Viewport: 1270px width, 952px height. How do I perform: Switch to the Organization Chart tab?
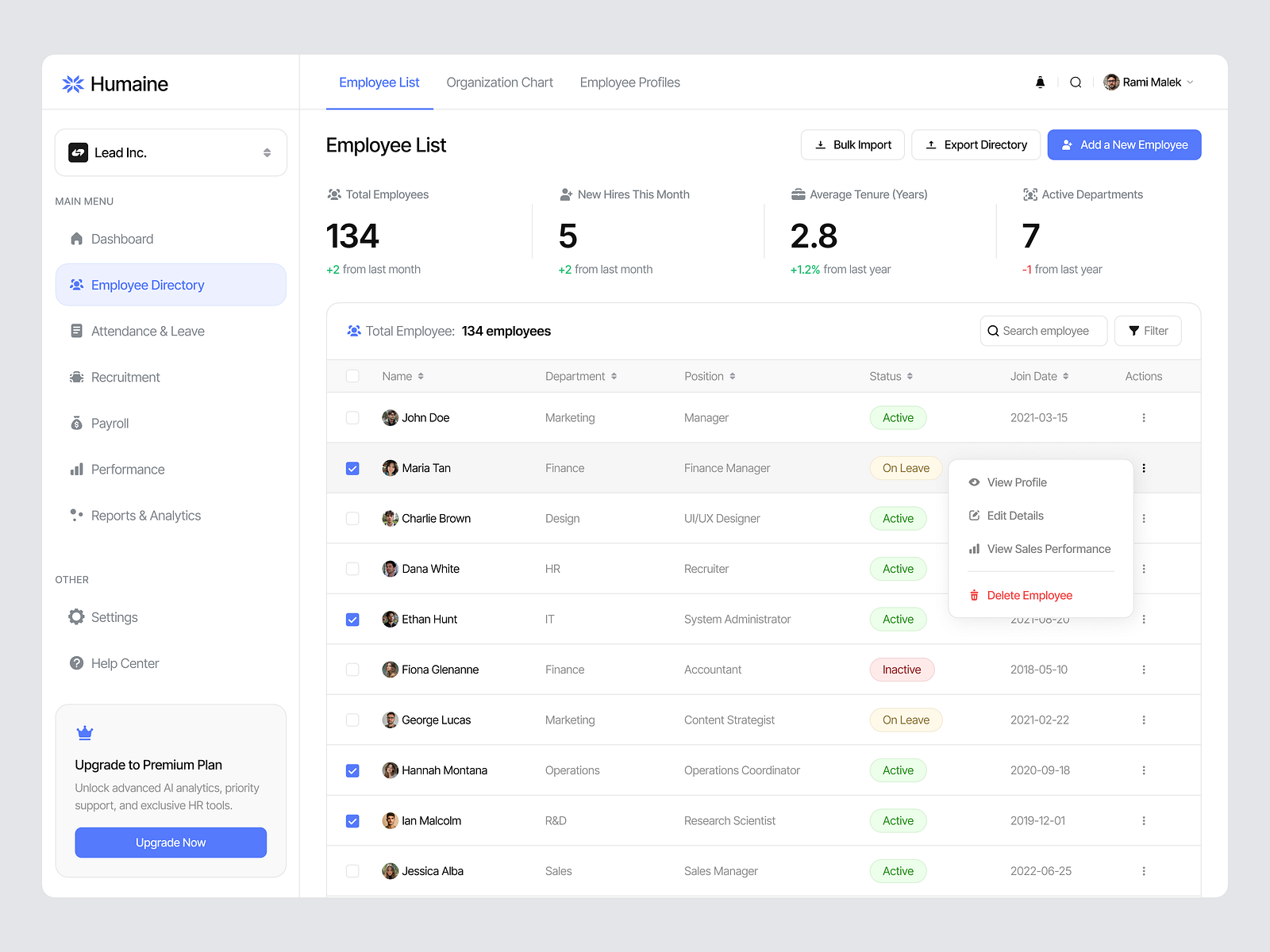click(499, 82)
